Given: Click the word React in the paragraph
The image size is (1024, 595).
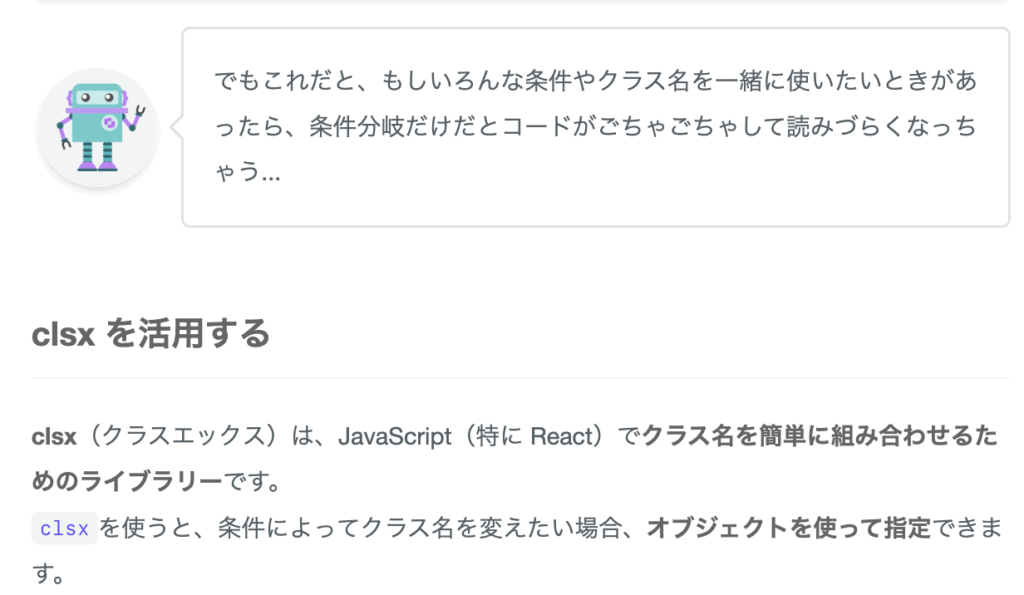Looking at the screenshot, I should [556, 436].
